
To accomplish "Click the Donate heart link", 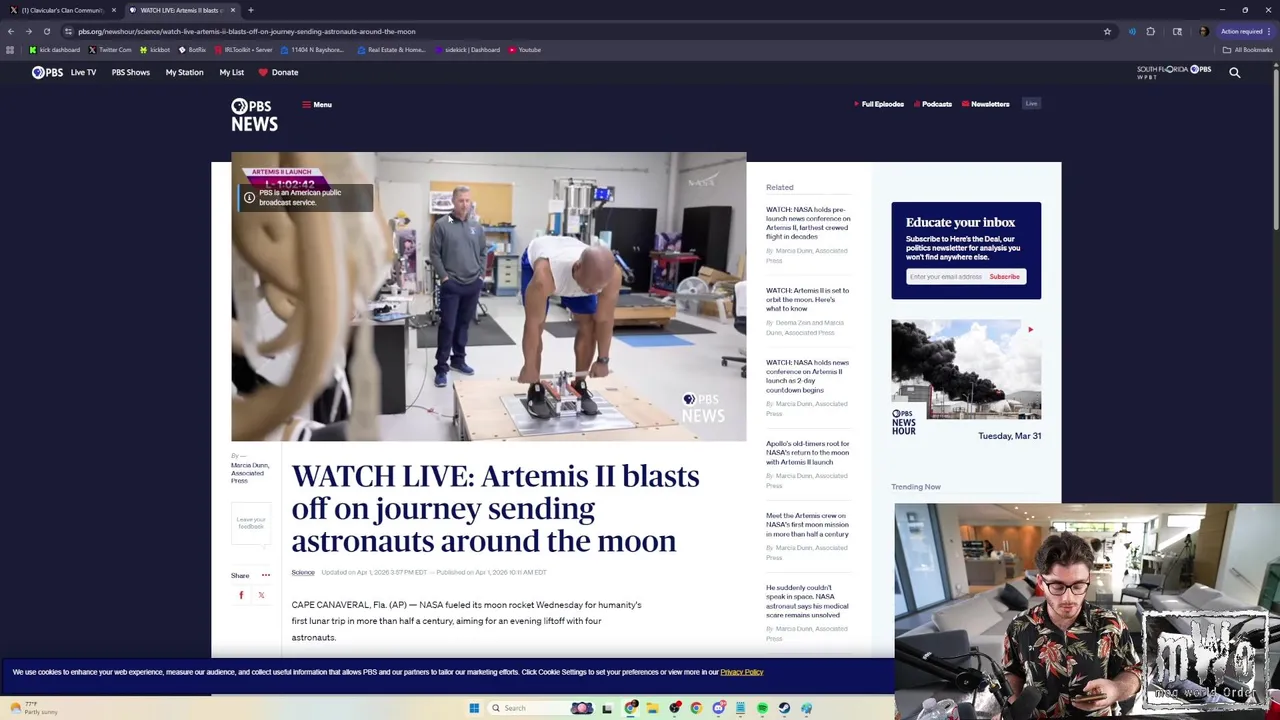I will click(278, 72).
